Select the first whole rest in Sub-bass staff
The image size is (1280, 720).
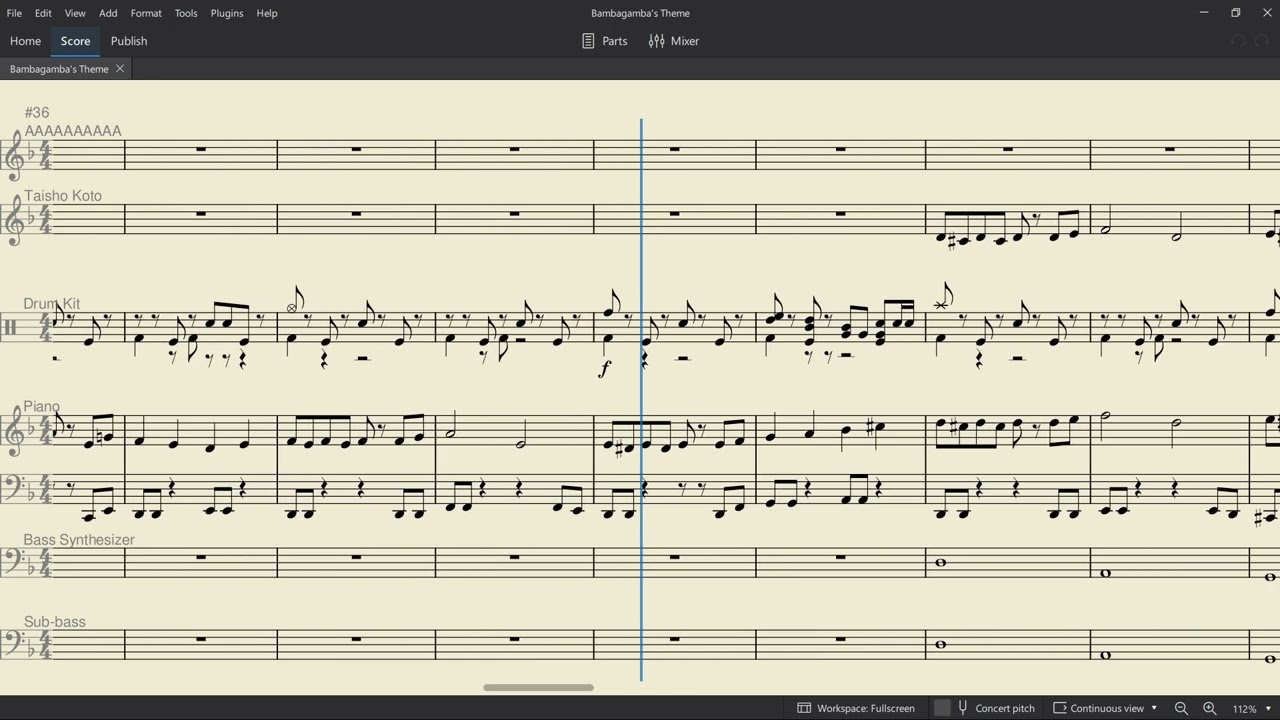[201, 640]
